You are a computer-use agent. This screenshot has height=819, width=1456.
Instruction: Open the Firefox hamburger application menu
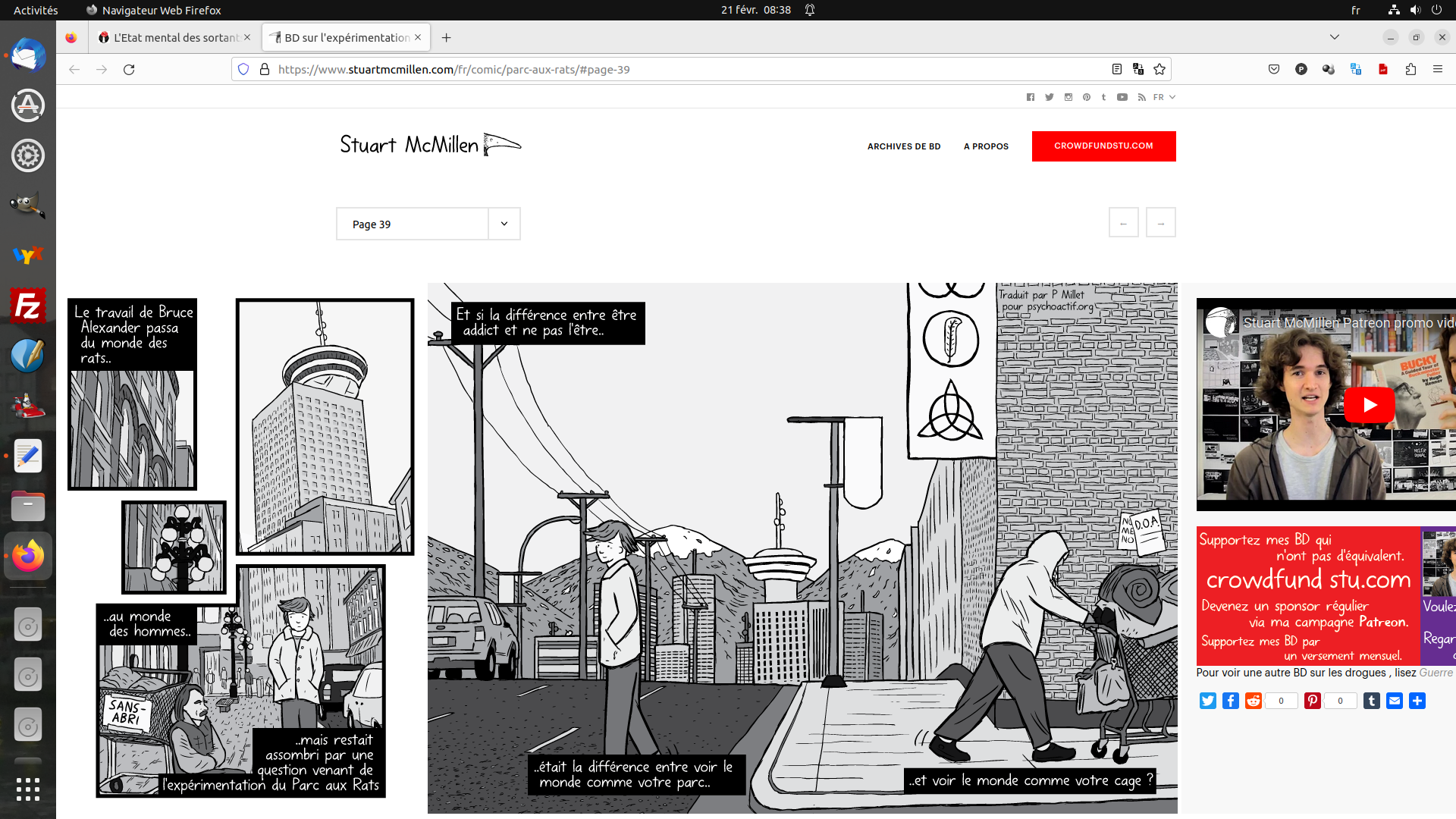click(x=1438, y=69)
